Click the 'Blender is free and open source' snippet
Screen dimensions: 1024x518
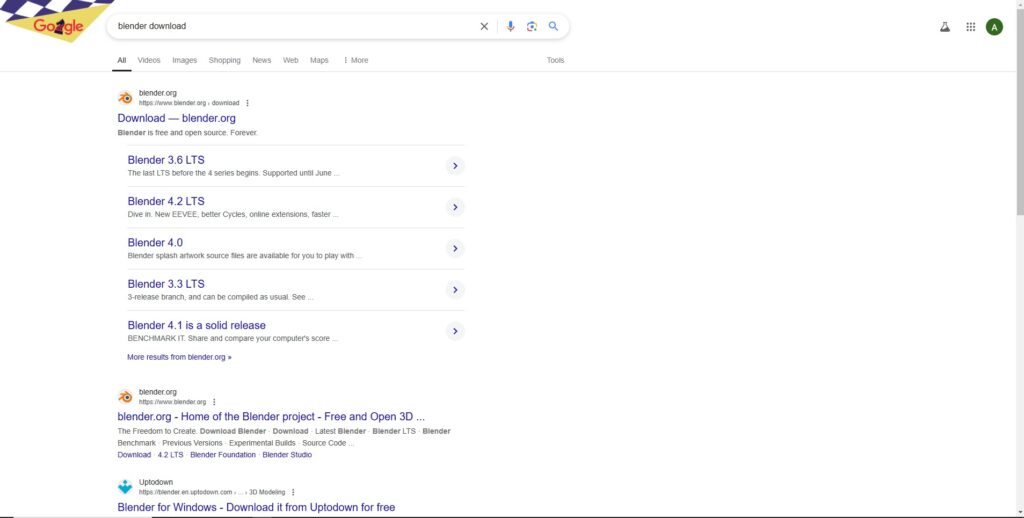(187, 133)
